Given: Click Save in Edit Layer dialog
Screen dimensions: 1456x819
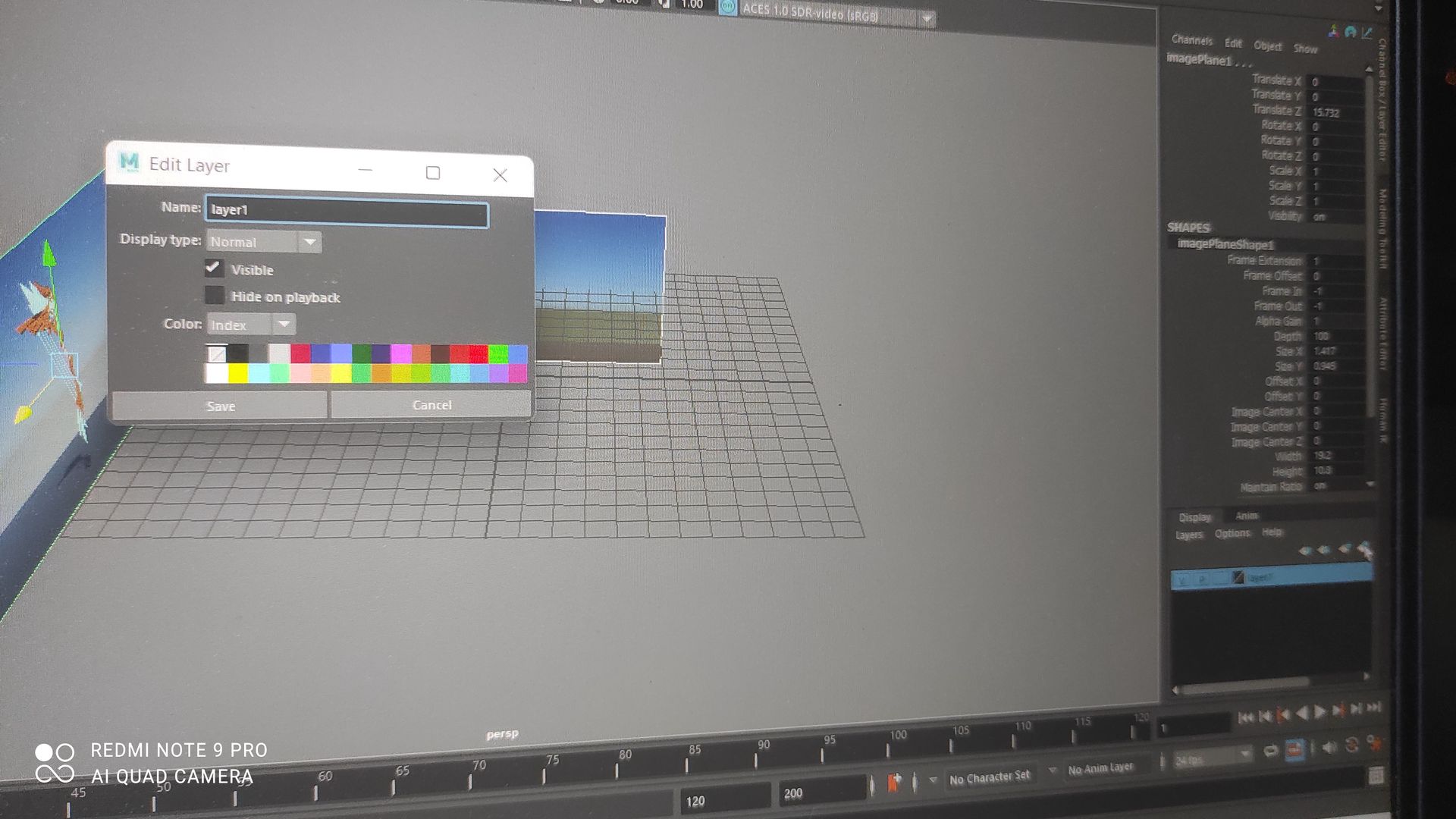Looking at the screenshot, I should point(220,406).
